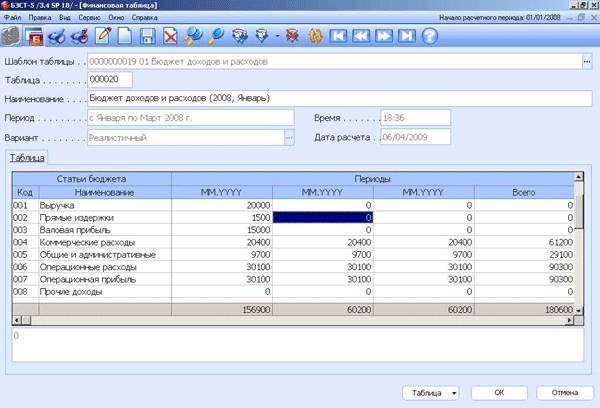The image size is (600, 408).
Task: Select the Таблица tab
Action: [x=27, y=158]
